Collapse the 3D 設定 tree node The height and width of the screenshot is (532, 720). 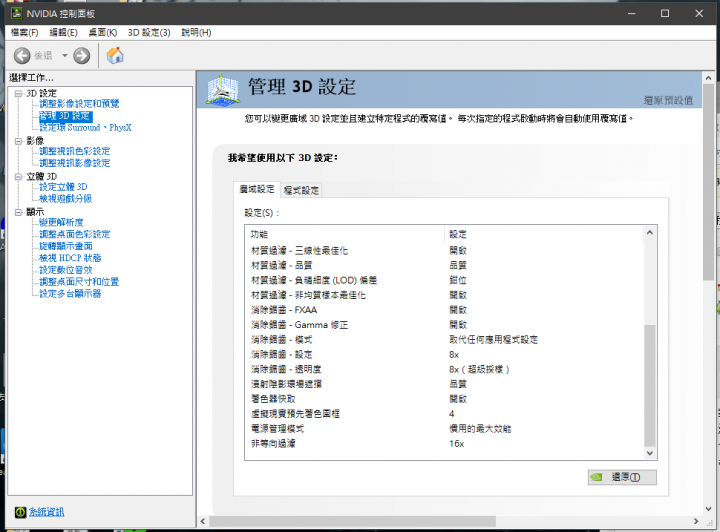click(18, 94)
